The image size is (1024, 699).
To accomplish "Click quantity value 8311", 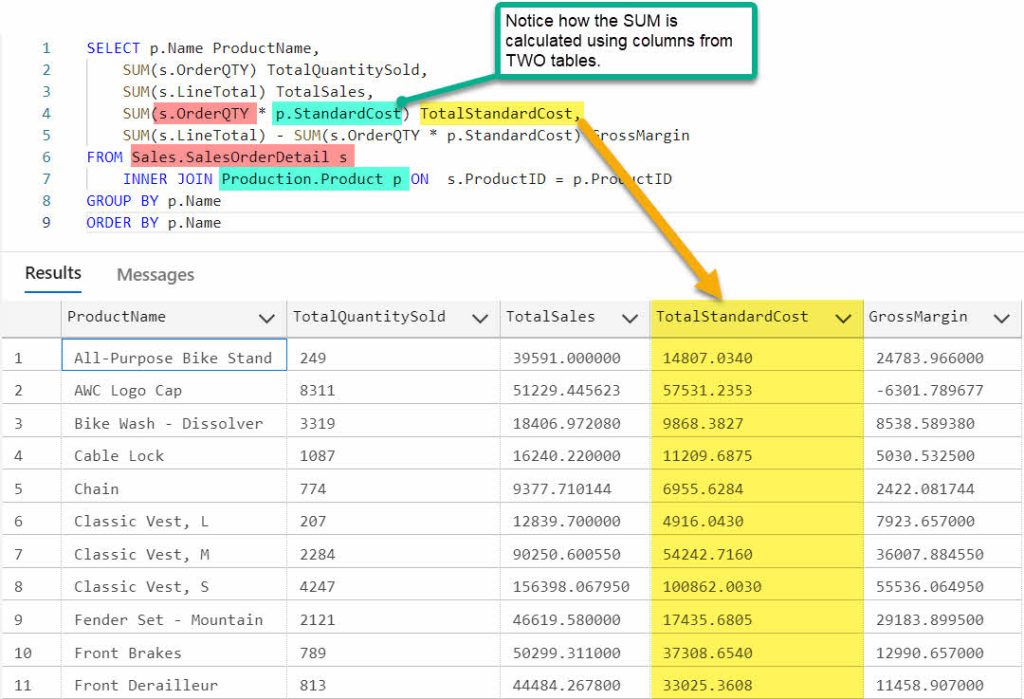I will pyautogui.click(x=317, y=391).
